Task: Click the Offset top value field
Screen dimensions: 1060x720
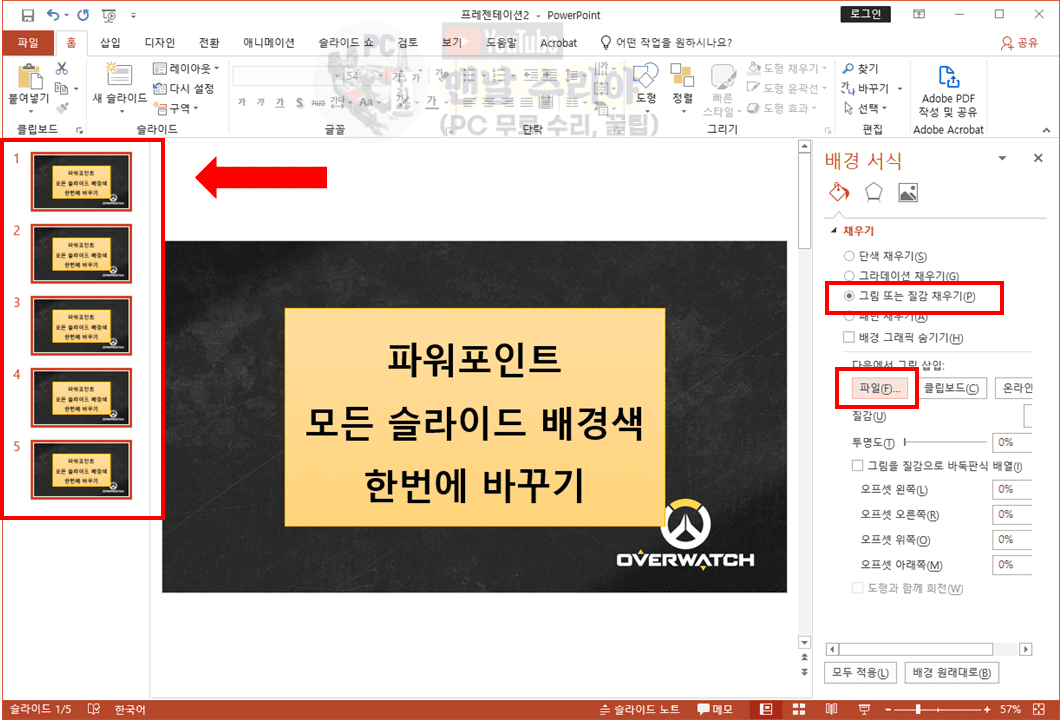Action: [x=1011, y=539]
